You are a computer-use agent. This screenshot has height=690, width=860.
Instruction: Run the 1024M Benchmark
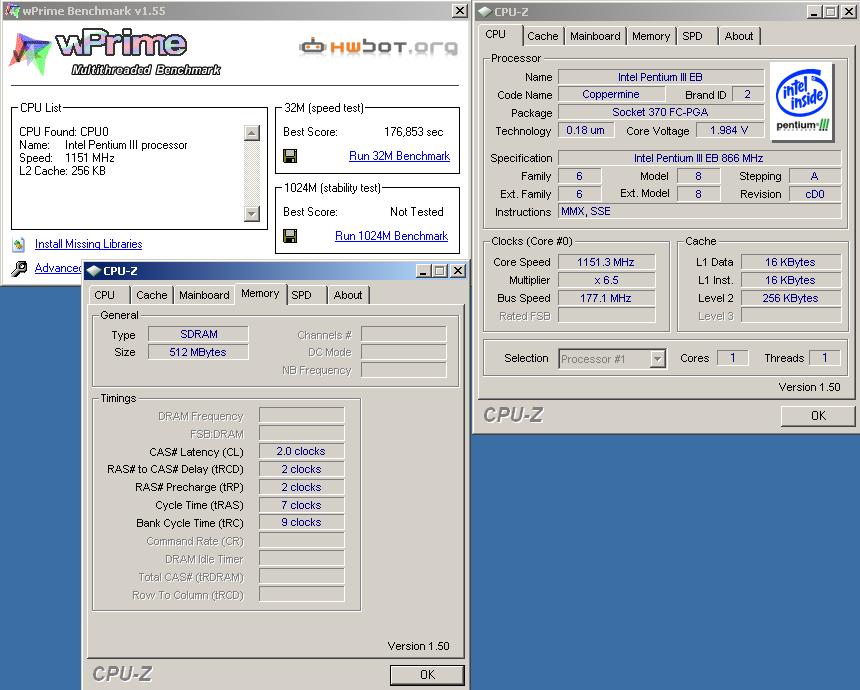click(x=392, y=236)
